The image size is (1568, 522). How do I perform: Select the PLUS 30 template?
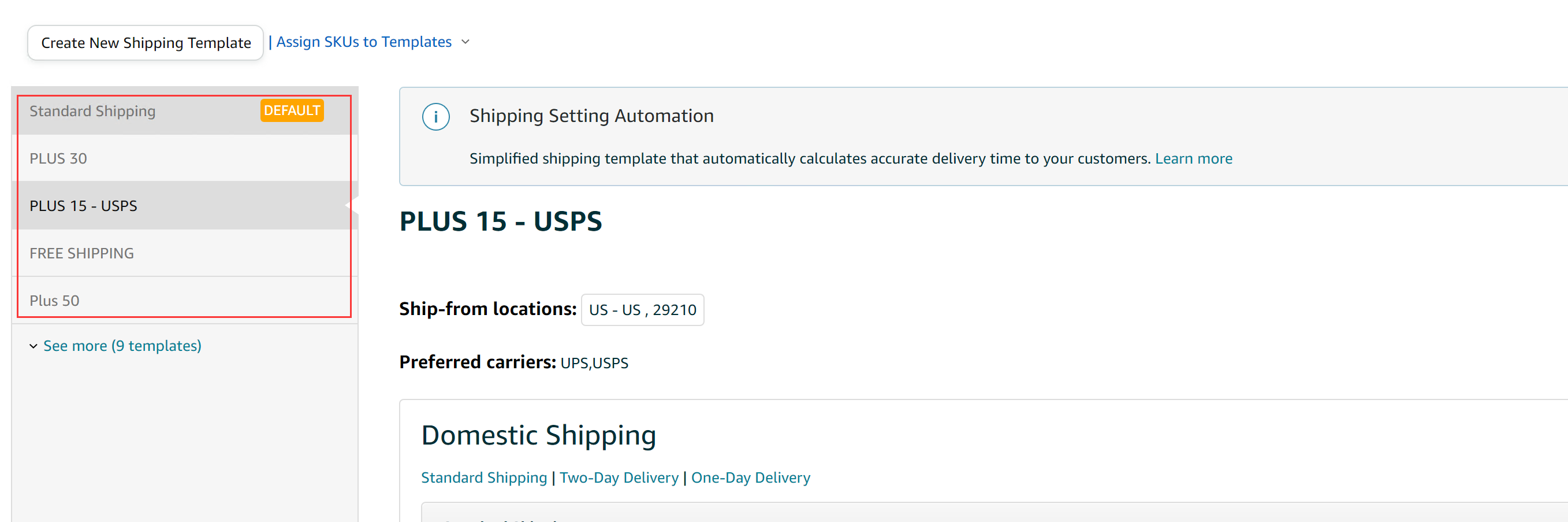58,158
